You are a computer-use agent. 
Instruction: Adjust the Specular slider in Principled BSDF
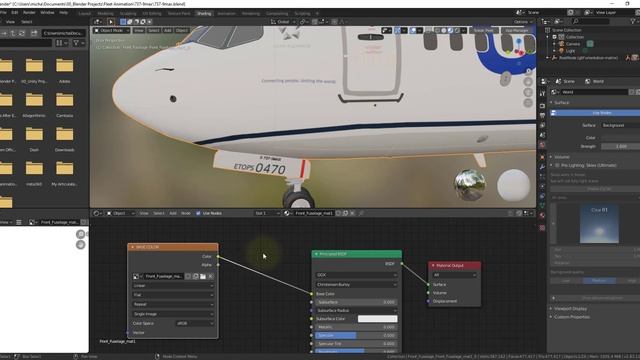pos(356,336)
